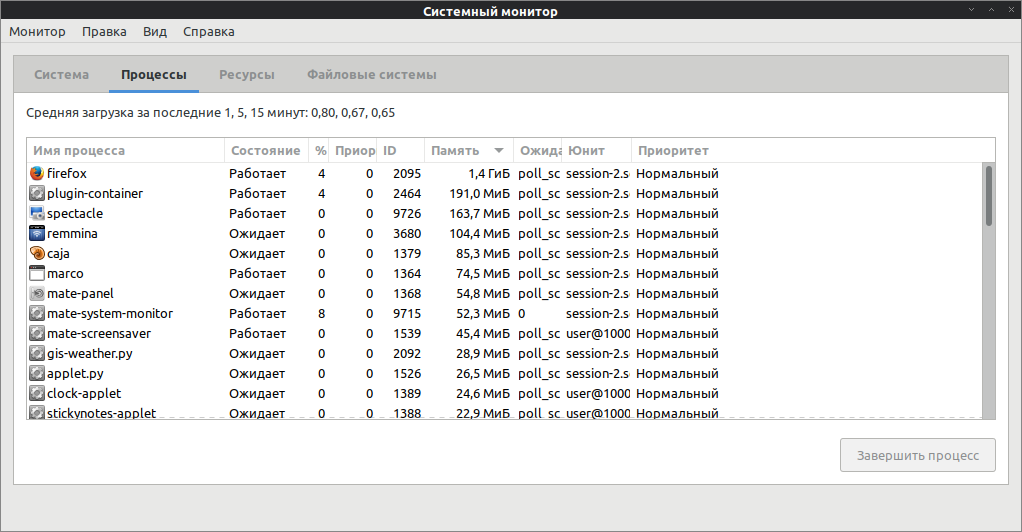Open the Файловые системы tab
Viewport: 1022px width, 532px height.
(372, 74)
